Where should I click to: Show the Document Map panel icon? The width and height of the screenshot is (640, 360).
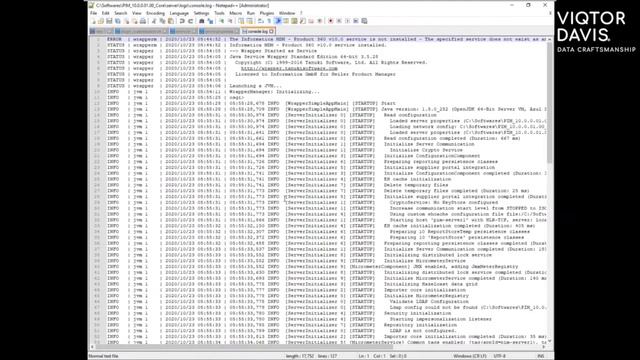[x=294, y=21]
